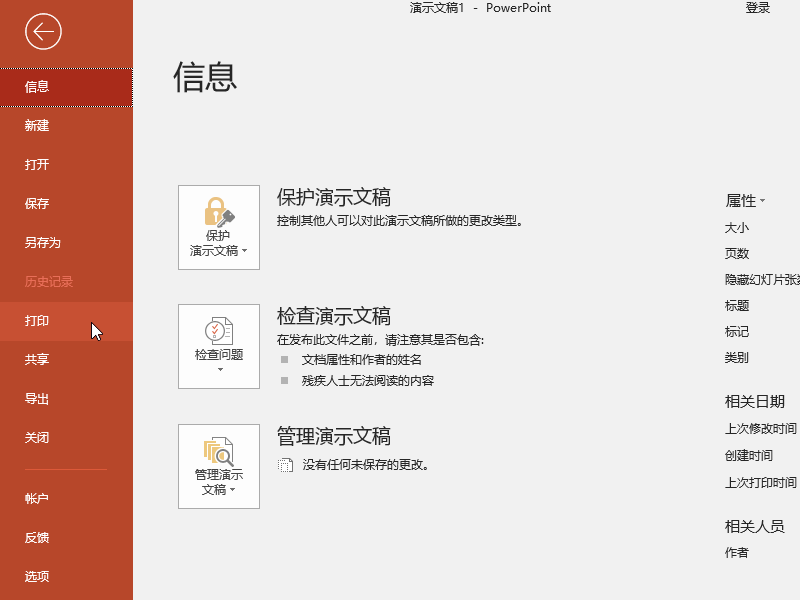Open 选项 in the sidebar
This screenshot has height=600, width=800.
[x=66, y=577]
